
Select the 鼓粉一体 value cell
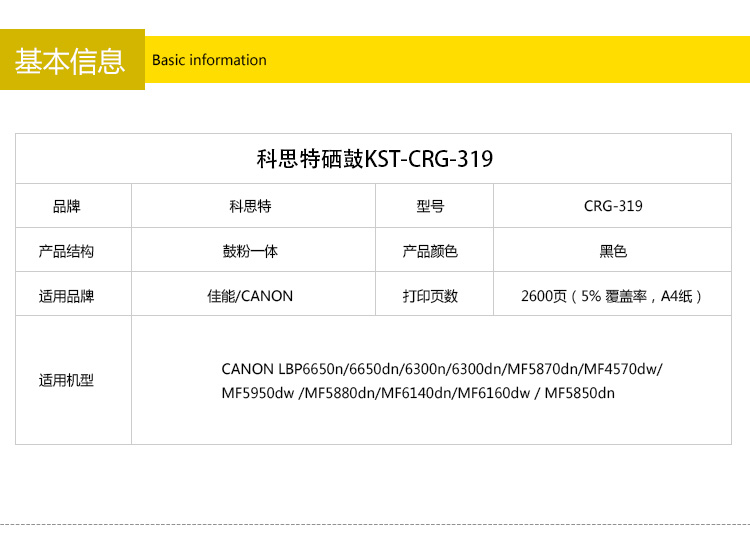tap(250, 251)
